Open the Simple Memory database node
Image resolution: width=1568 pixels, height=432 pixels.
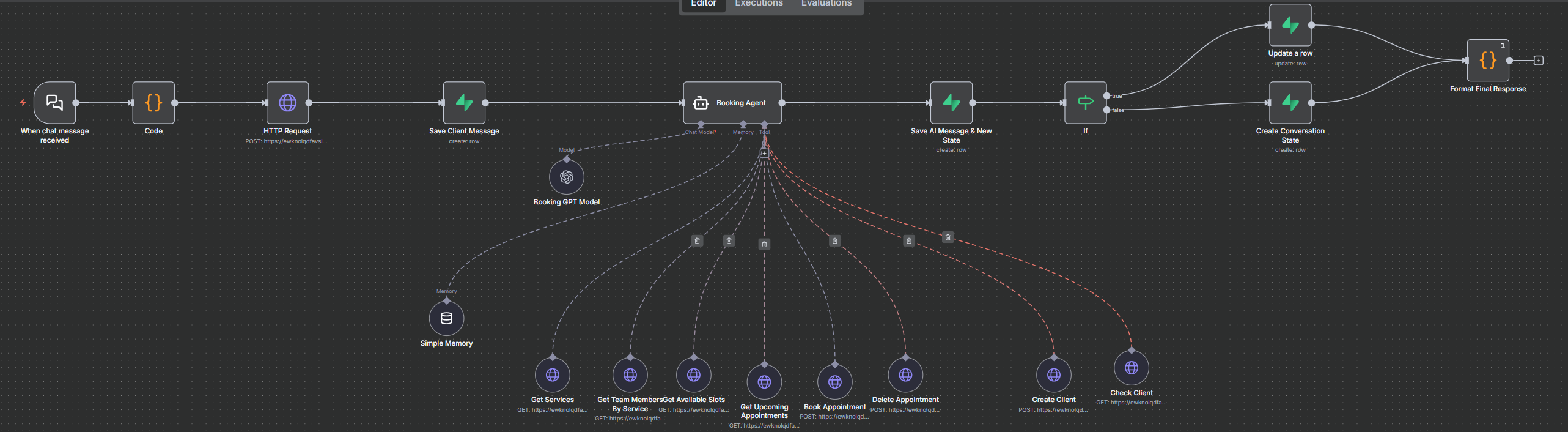[446, 319]
